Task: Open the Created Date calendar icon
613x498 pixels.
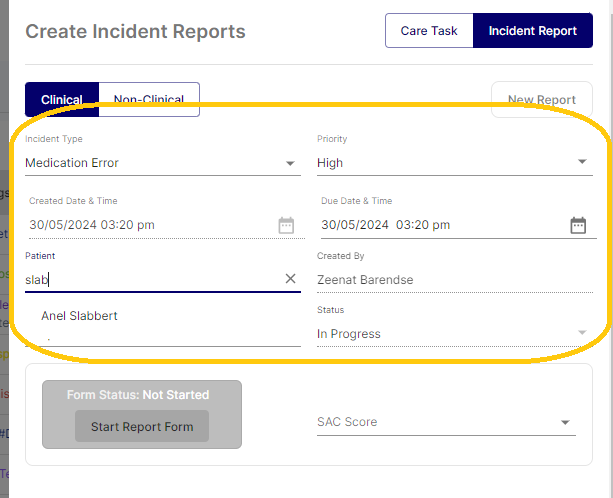Action: (x=286, y=225)
